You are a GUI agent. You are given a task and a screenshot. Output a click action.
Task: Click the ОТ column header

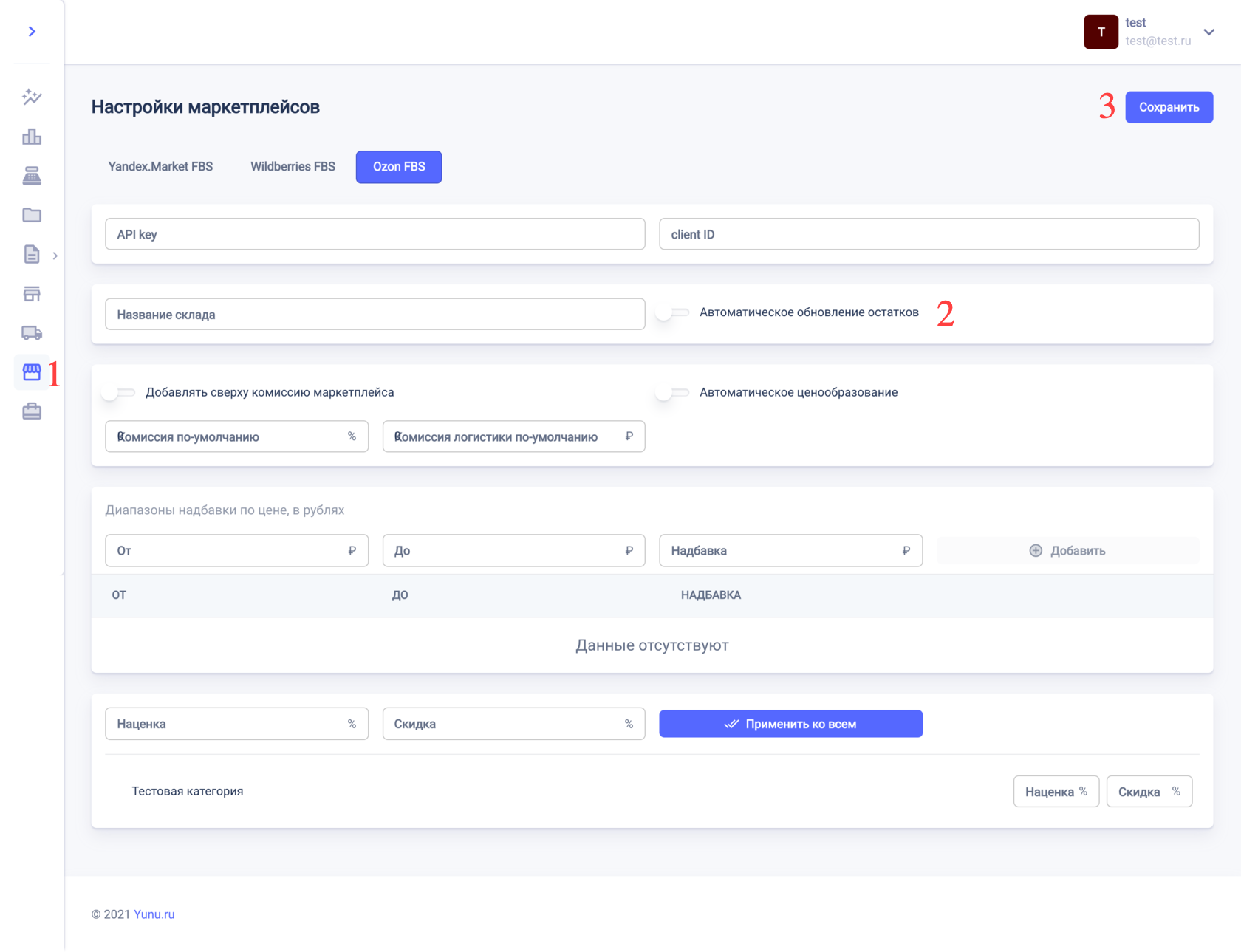pyautogui.click(x=119, y=595)
